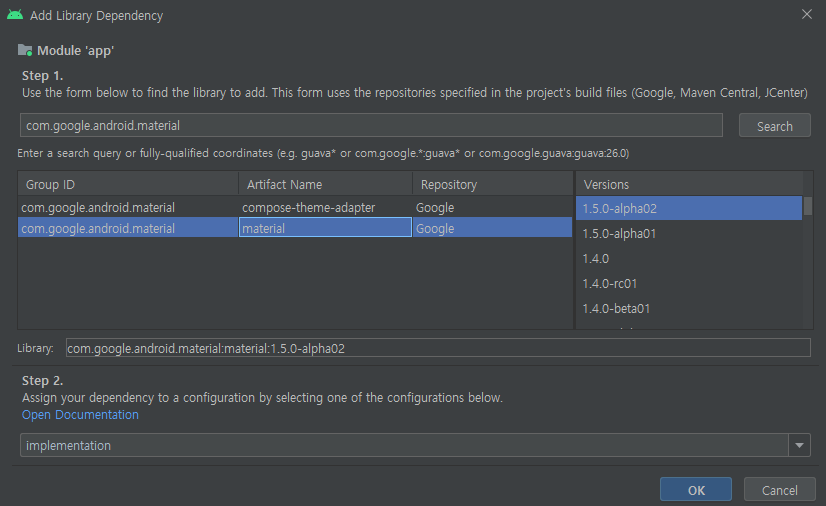Screen dimensions: 826x506
Task: Choose version 1.4.0
Action: (689, 259)
